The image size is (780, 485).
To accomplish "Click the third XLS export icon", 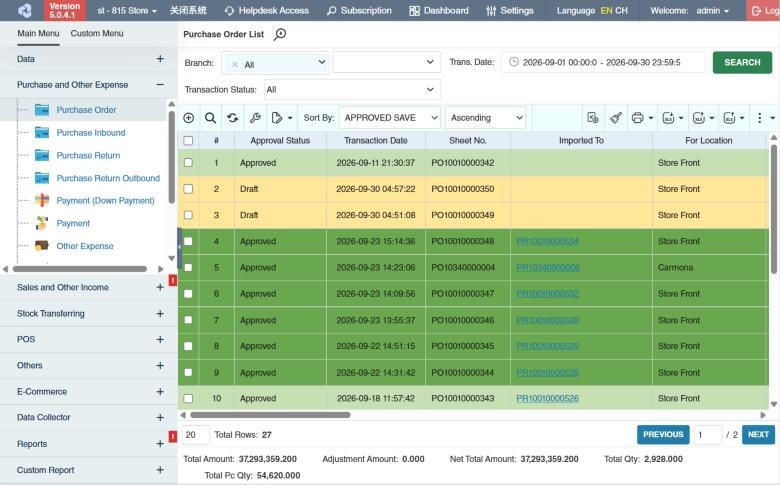I will coord(729,118).
